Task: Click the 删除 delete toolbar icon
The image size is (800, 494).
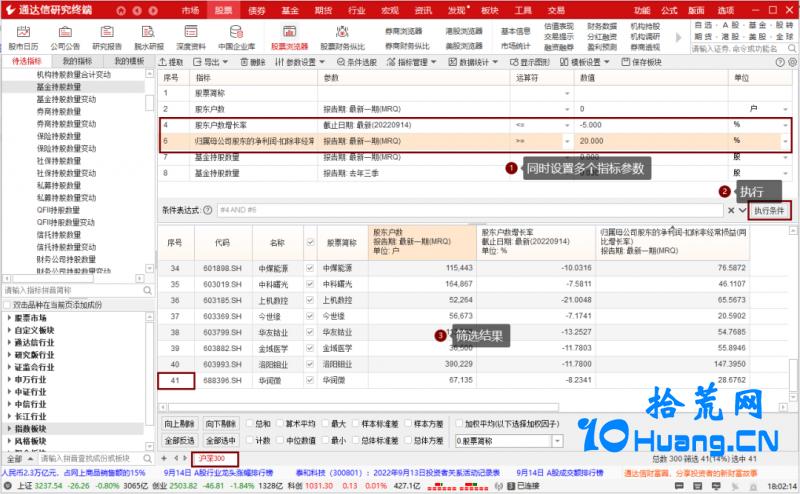Action: [253, 62]
